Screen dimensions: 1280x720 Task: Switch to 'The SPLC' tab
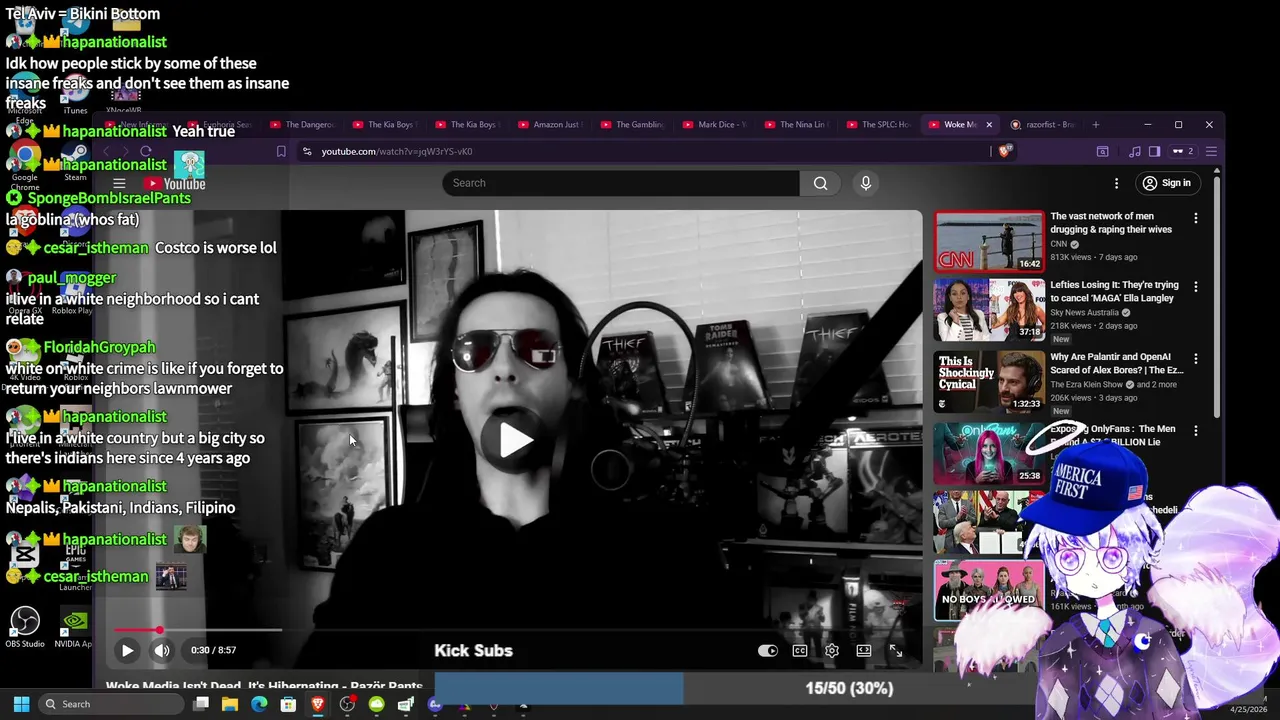(879, 125)
